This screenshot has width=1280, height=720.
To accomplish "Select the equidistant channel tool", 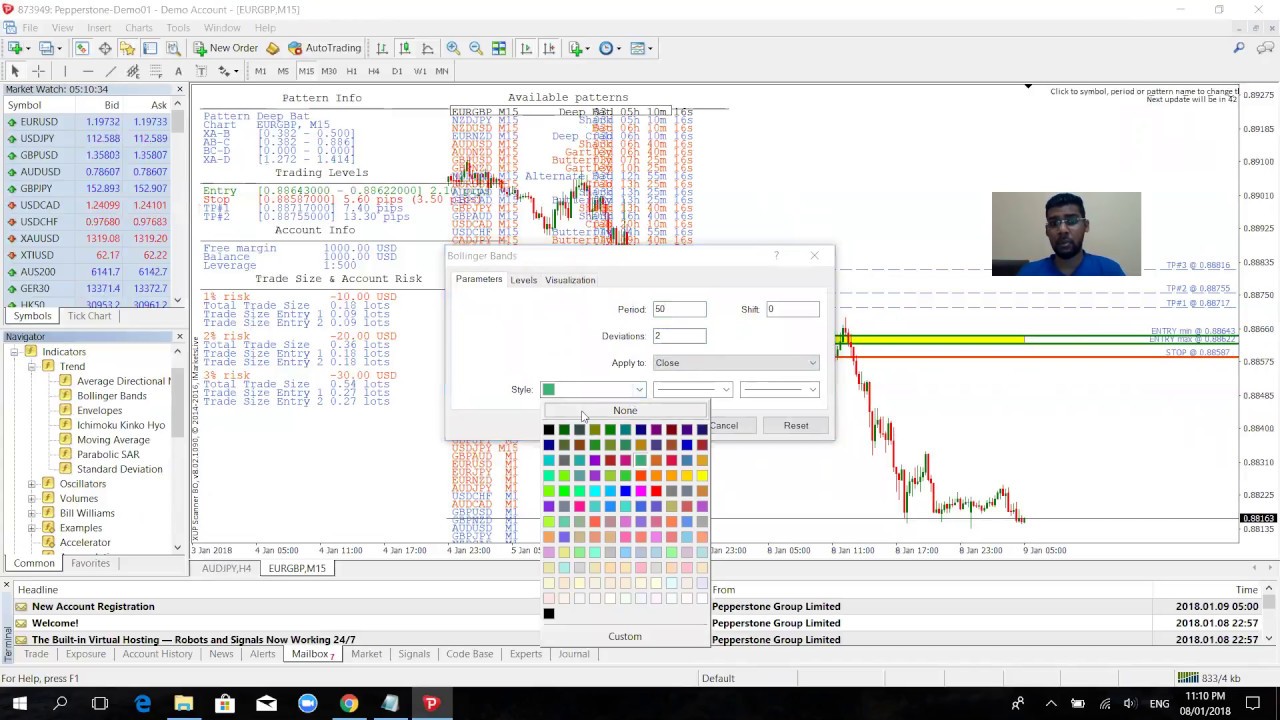I will (133, 71).
